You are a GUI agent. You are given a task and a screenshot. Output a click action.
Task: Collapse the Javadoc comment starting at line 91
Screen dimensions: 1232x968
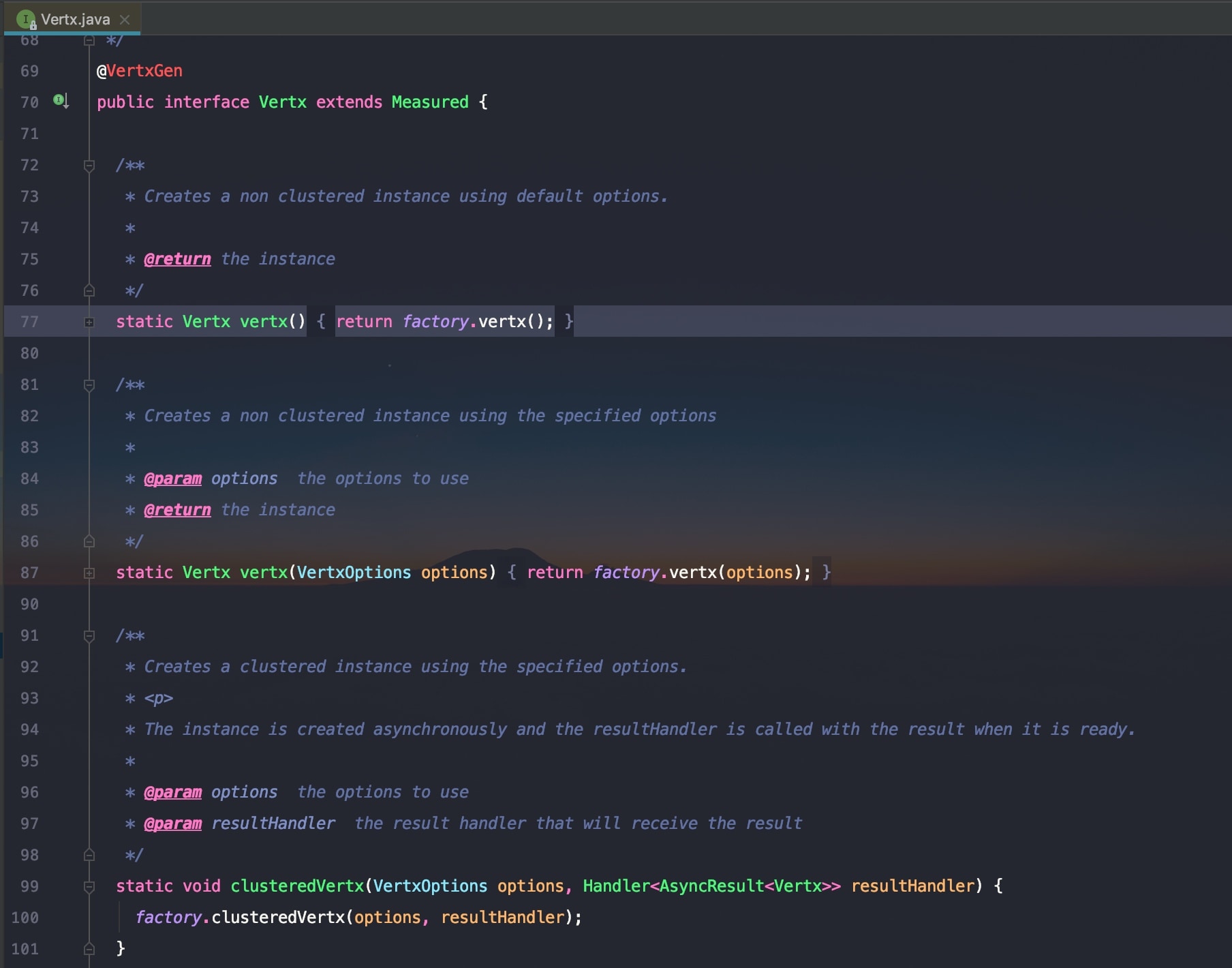[x=89, y=636]
